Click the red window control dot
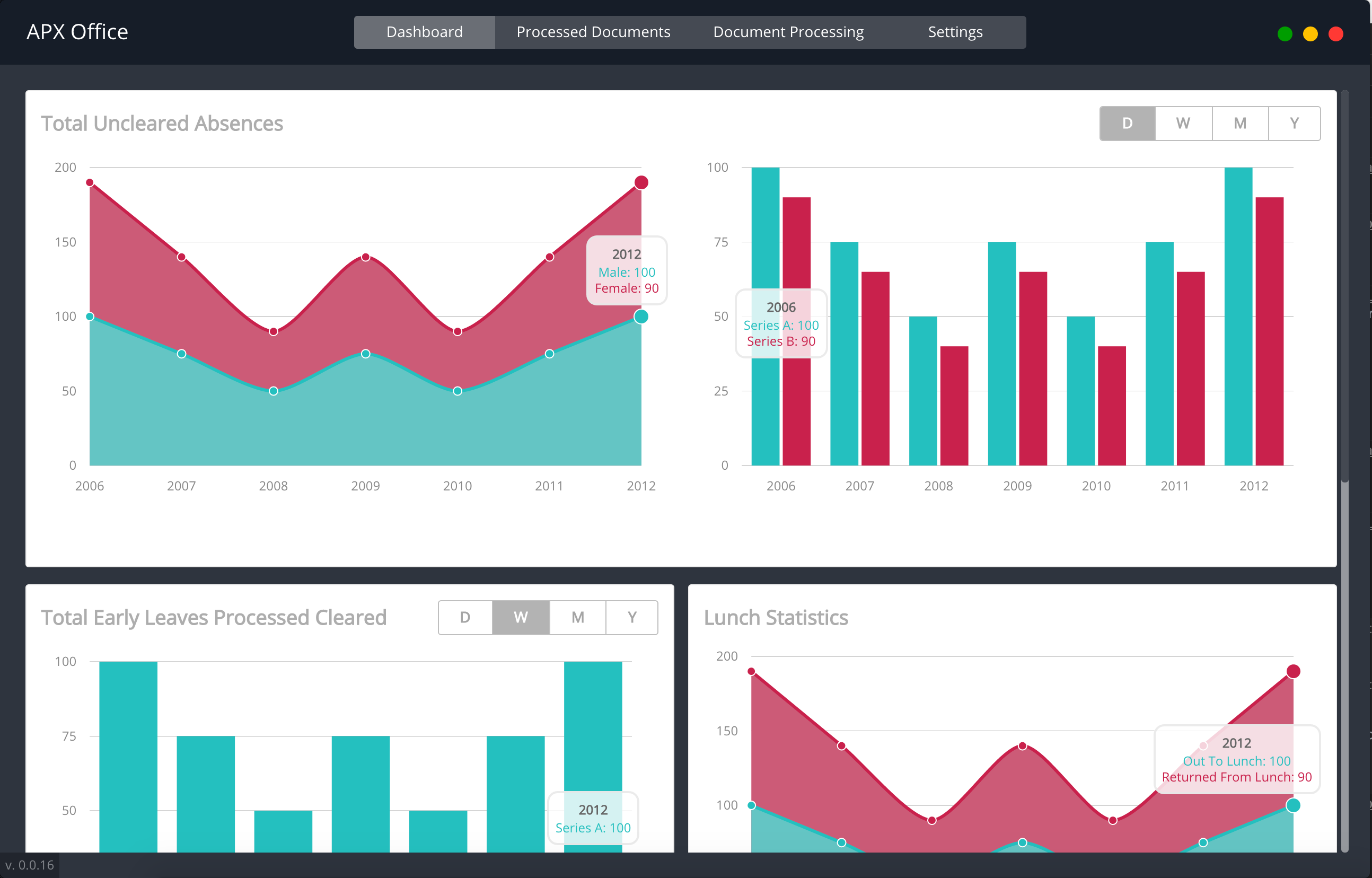The image size is (1372, 878). [x=1336, y=34]
